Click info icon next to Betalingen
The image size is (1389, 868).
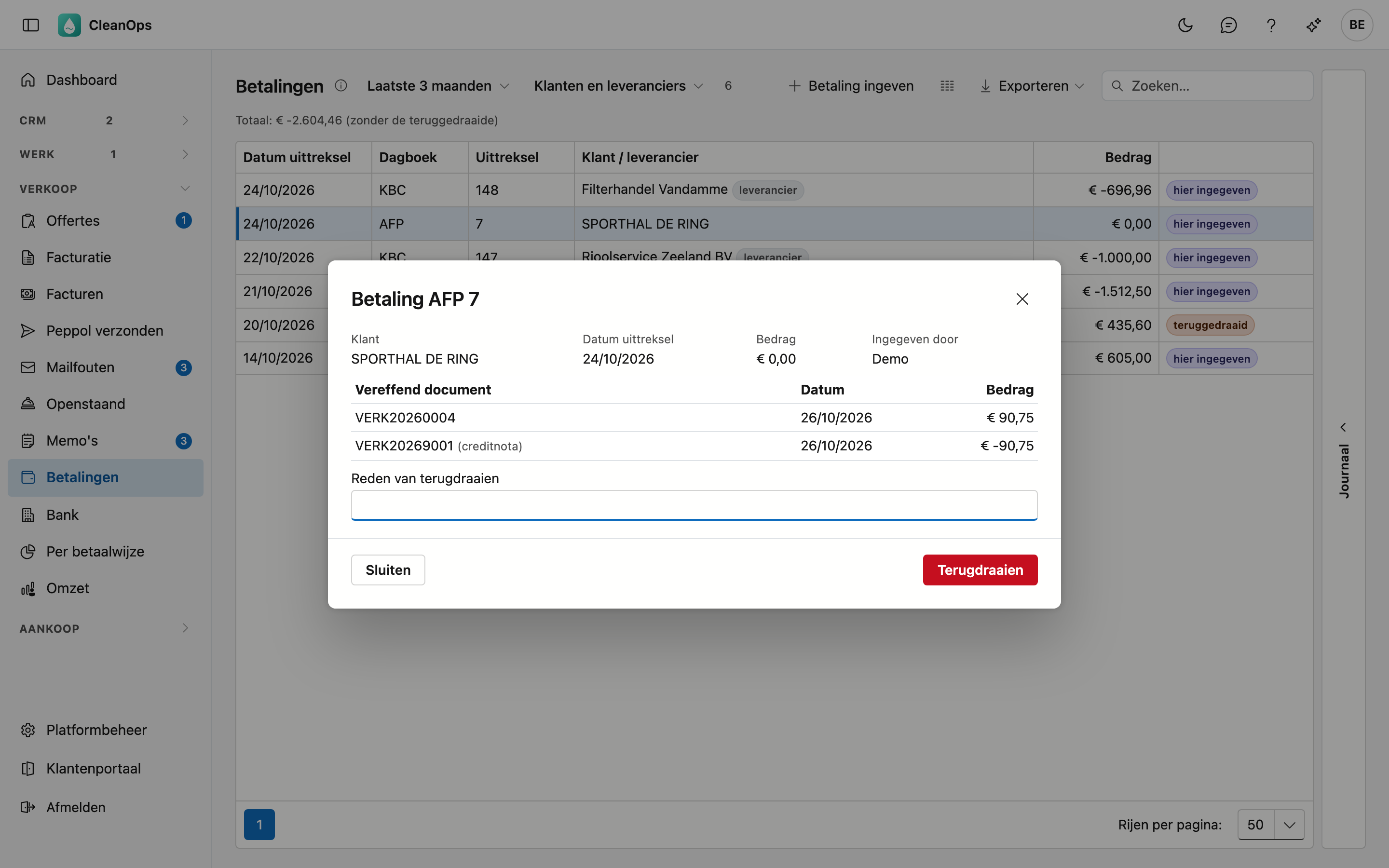point(341,85)
